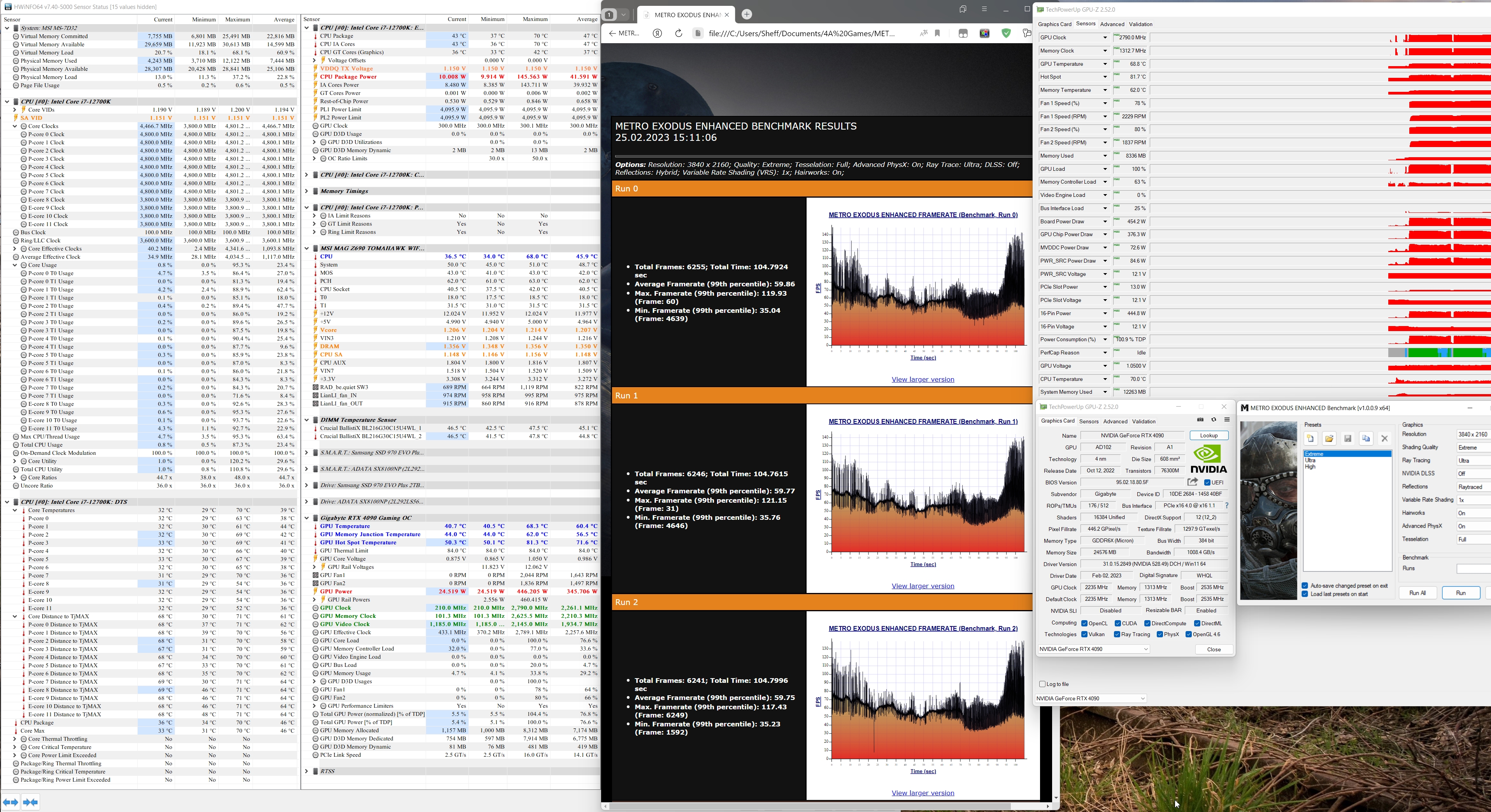Collapse the Core Clocks tree node
The height and width of the screenshot is (812, 1491).
15,126
